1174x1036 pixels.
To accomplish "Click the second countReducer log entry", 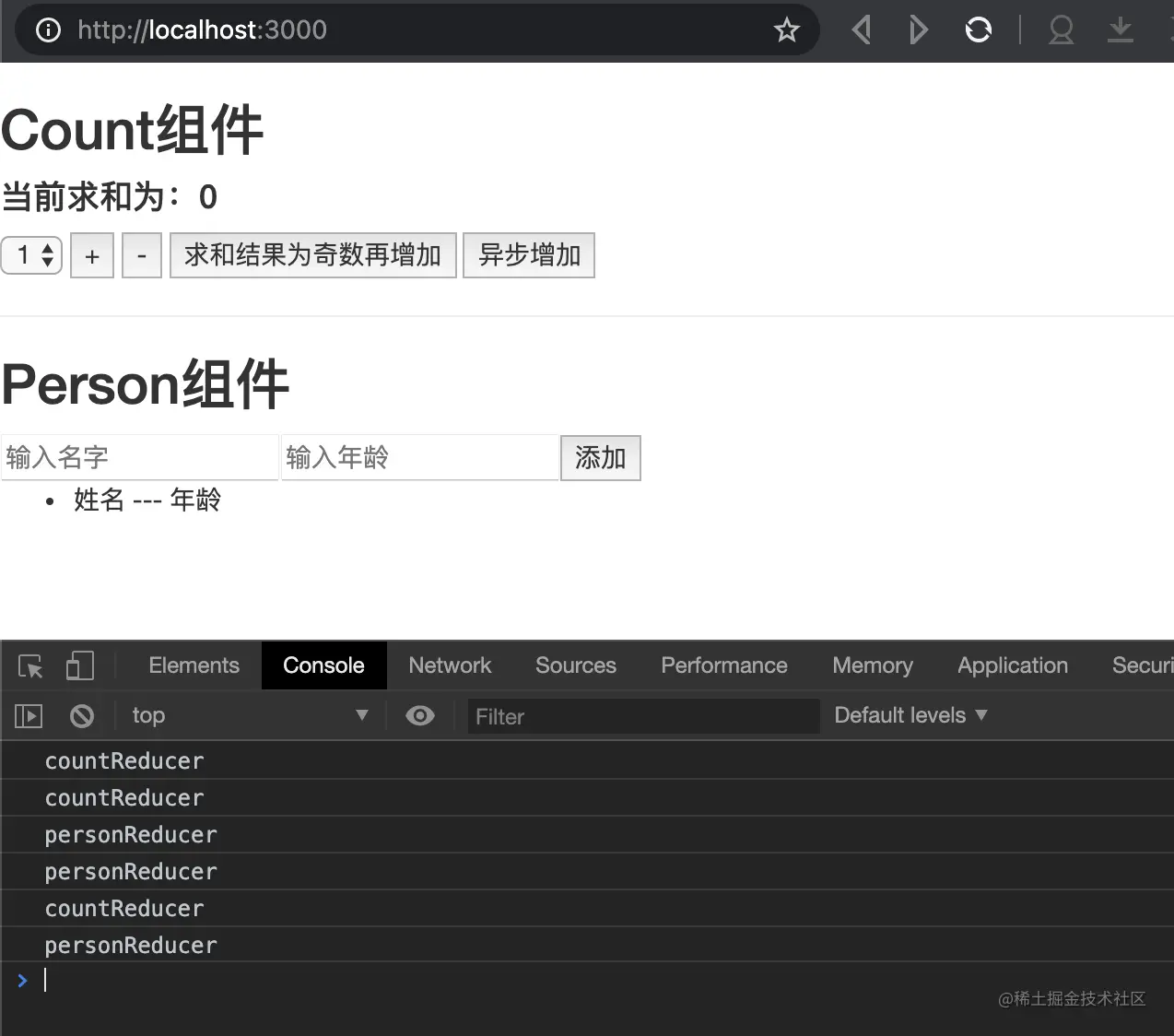I will pyautogui.click(x=587, y=797).
